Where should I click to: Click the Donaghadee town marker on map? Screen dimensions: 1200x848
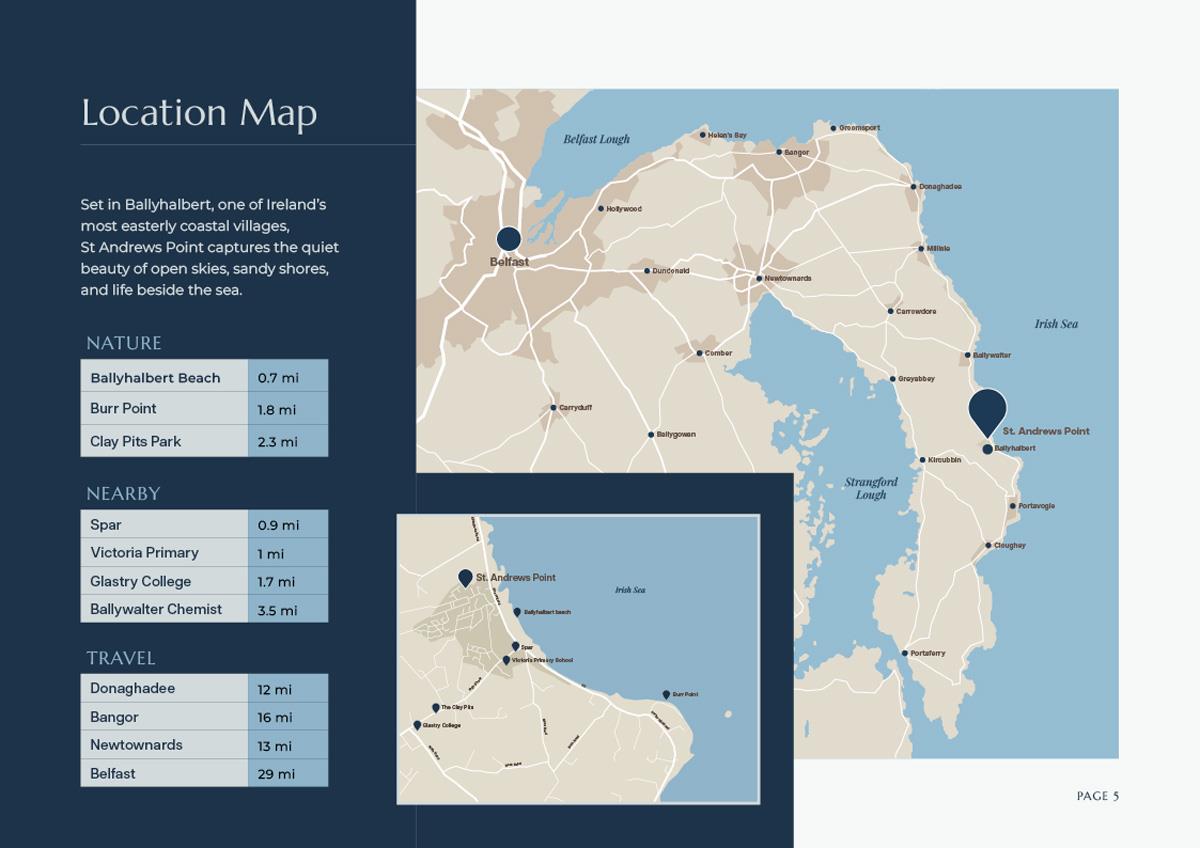913,187
